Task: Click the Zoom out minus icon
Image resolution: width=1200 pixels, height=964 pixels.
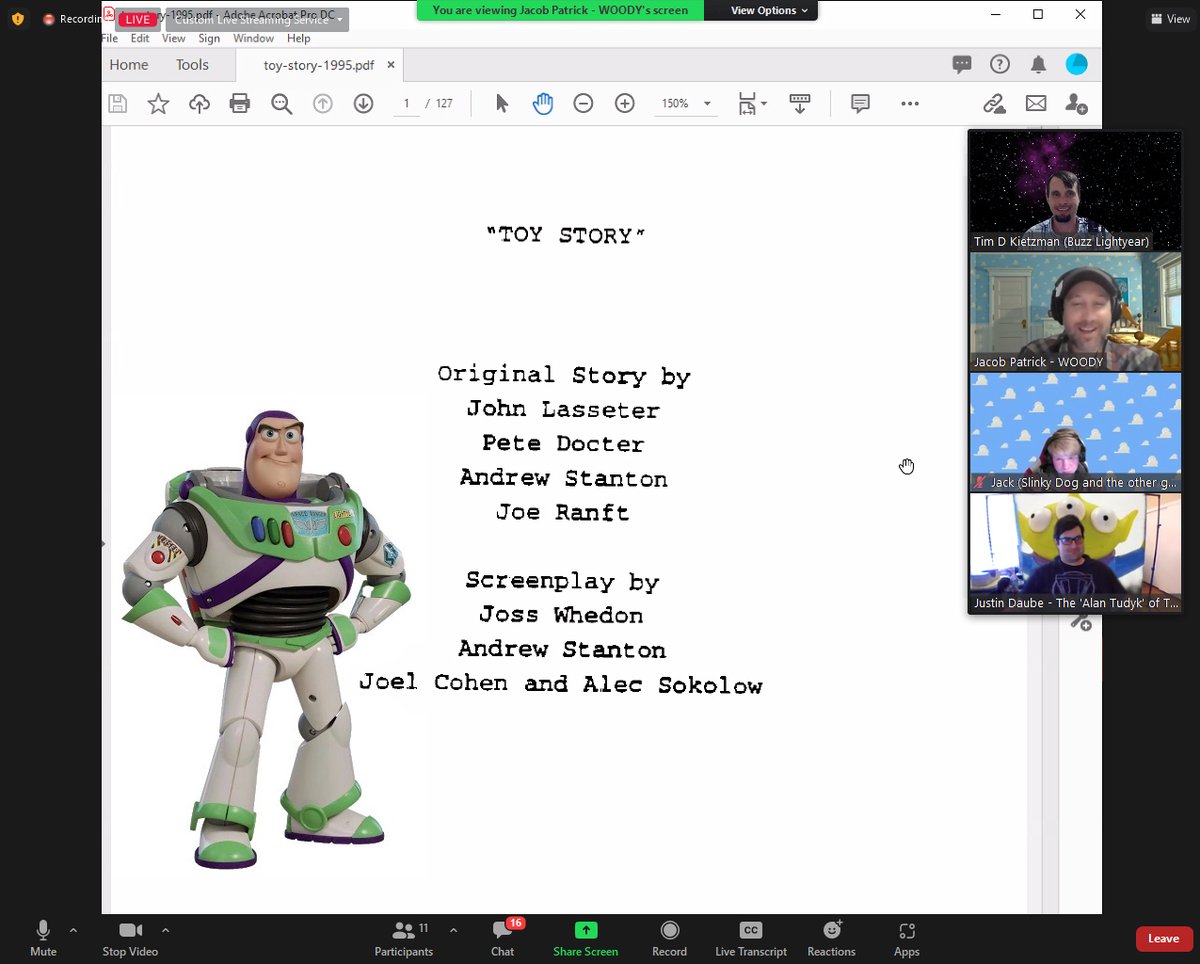Action: [583, 103]
